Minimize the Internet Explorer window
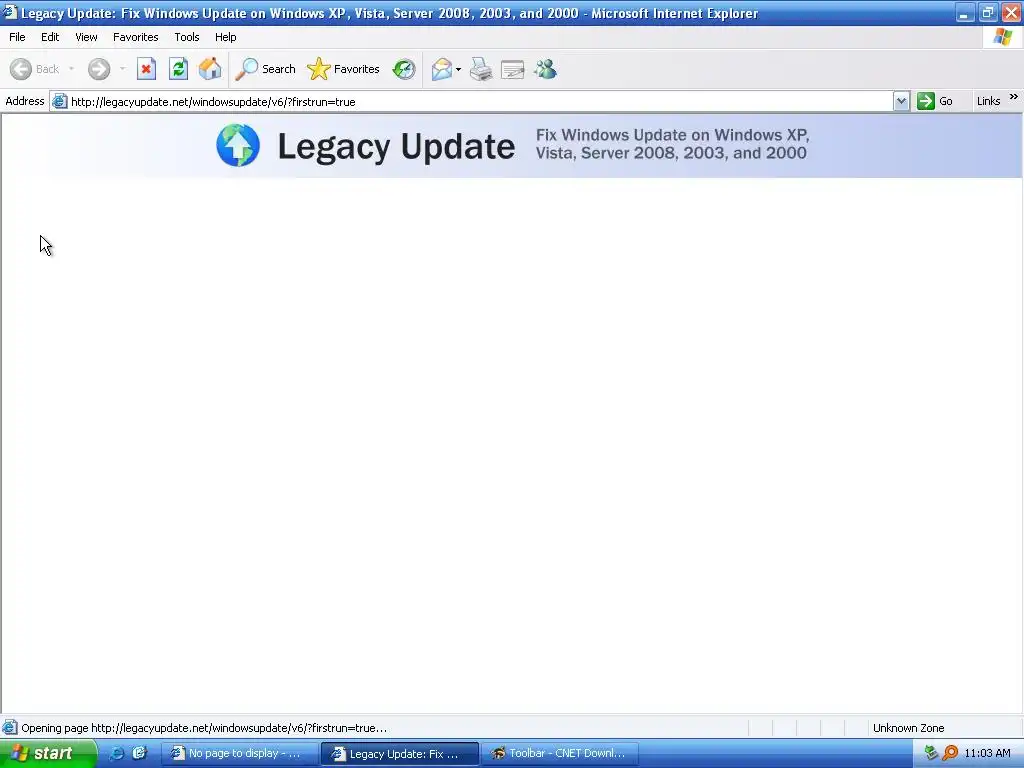The image size is (1024, 768). [964, 13]
